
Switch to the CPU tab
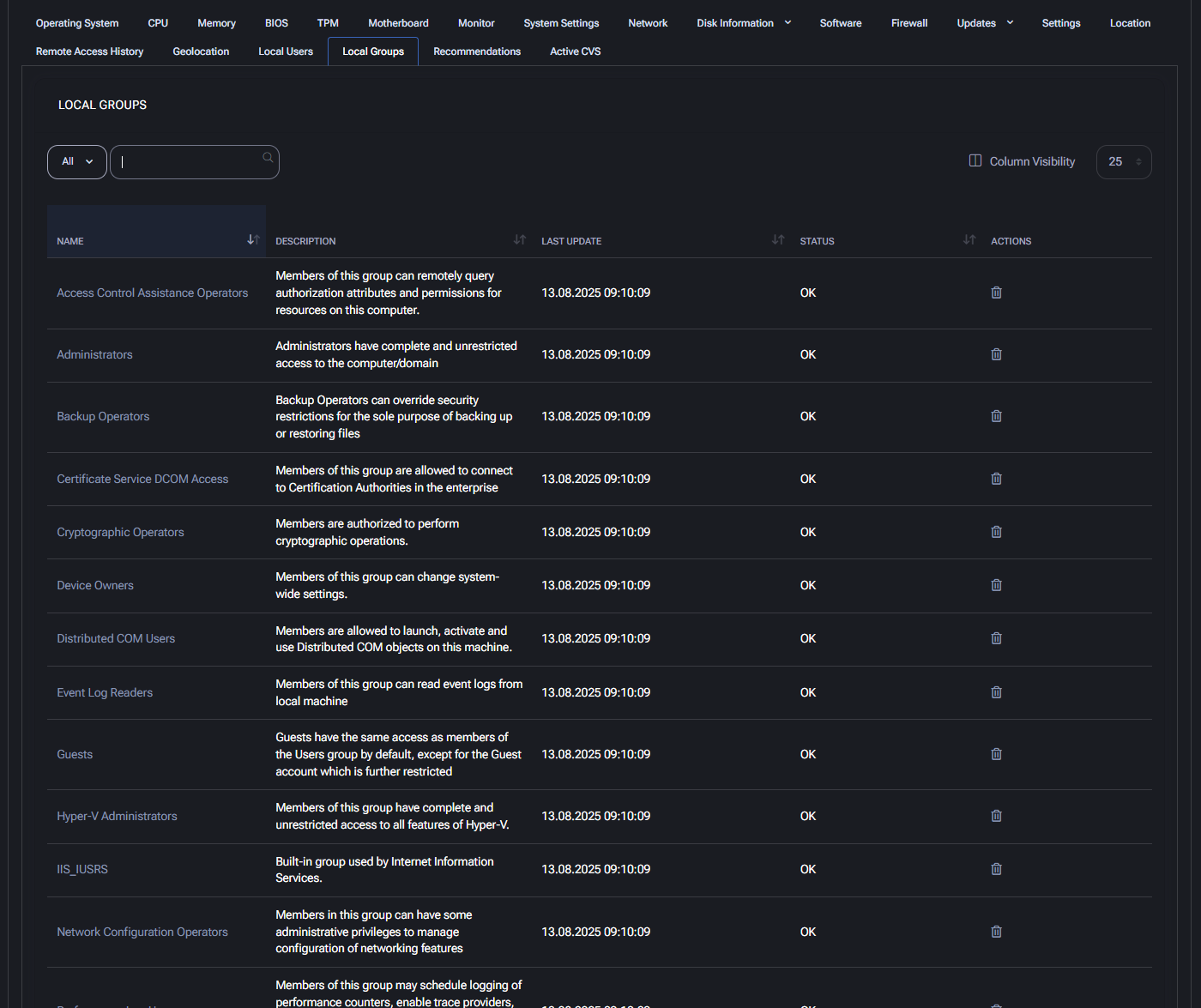(x=158, y=23)
